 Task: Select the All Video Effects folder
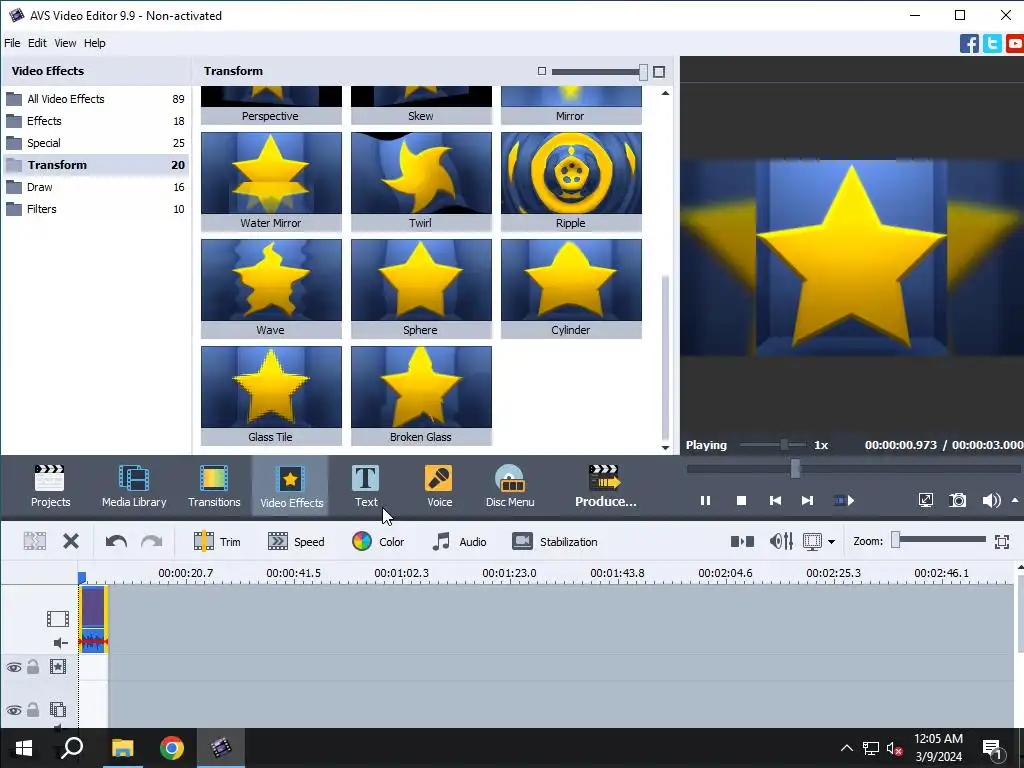click(x=95, y=99)
